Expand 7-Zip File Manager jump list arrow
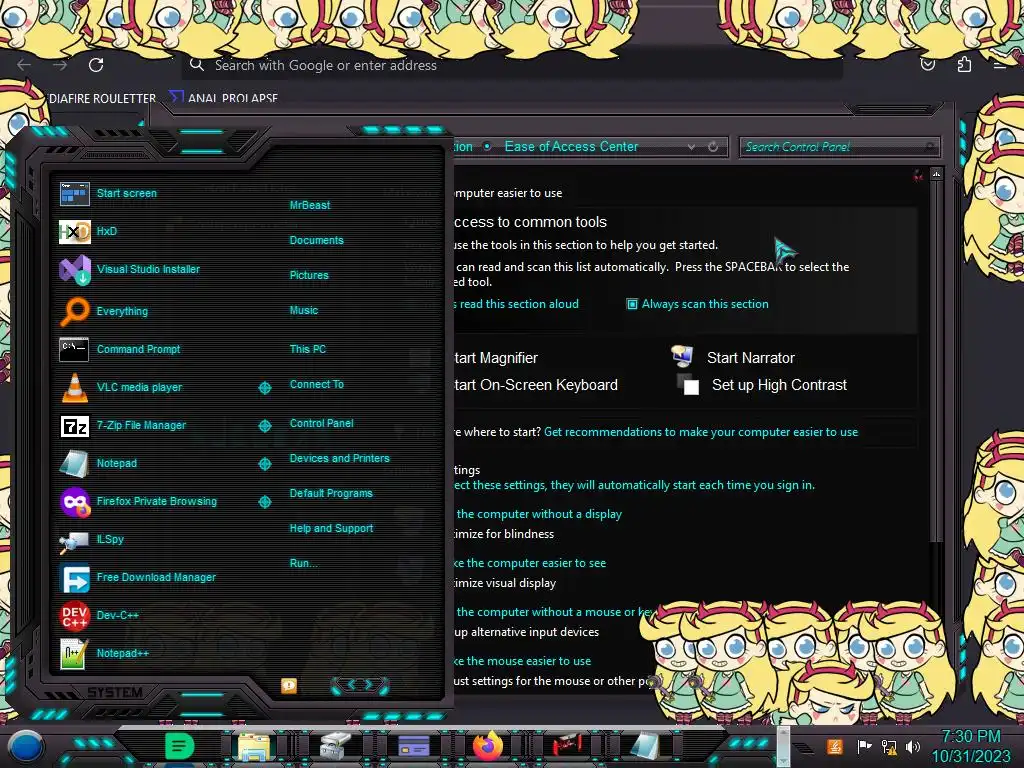The image size is (1024, 768). point(264,426)
